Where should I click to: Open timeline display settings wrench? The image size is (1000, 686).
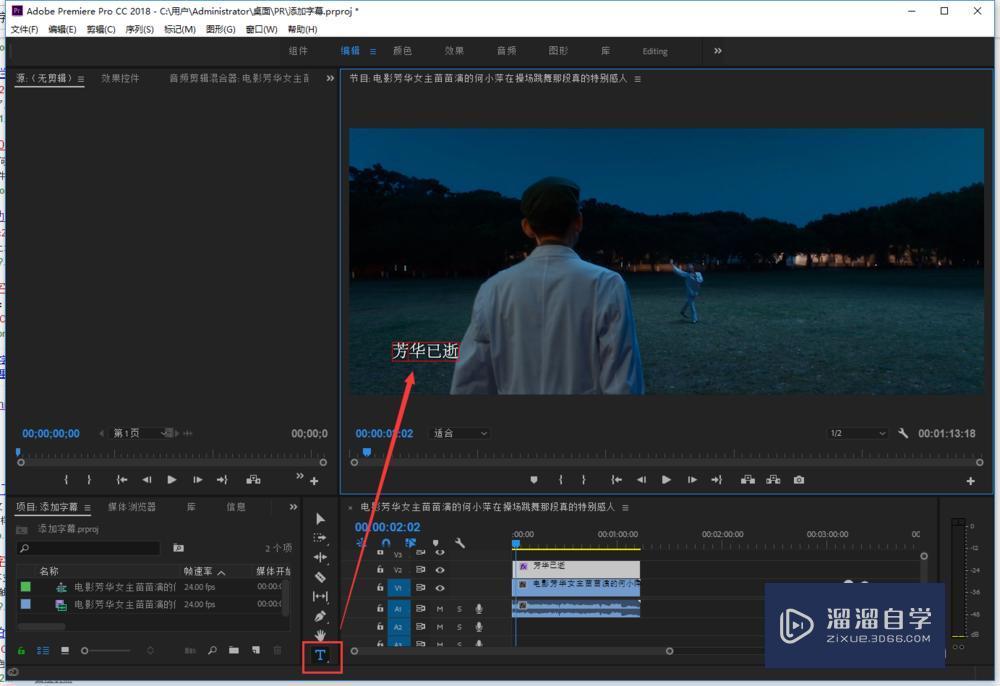(460, 544)
